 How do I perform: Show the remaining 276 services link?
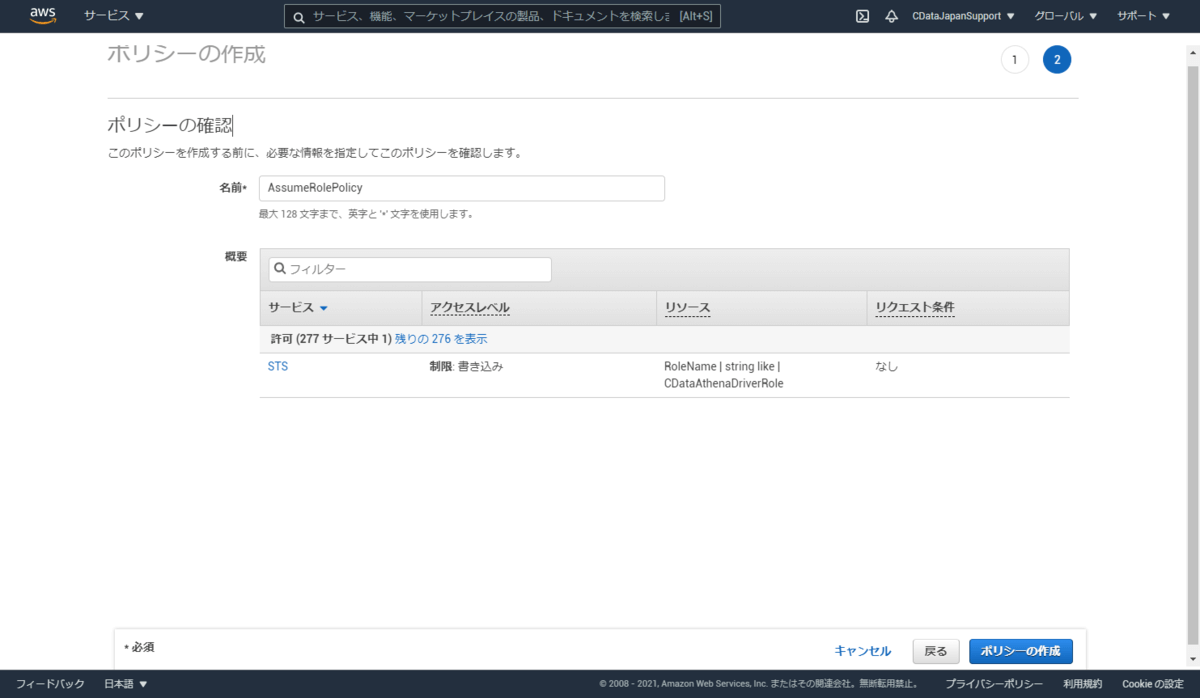[441, 339]
